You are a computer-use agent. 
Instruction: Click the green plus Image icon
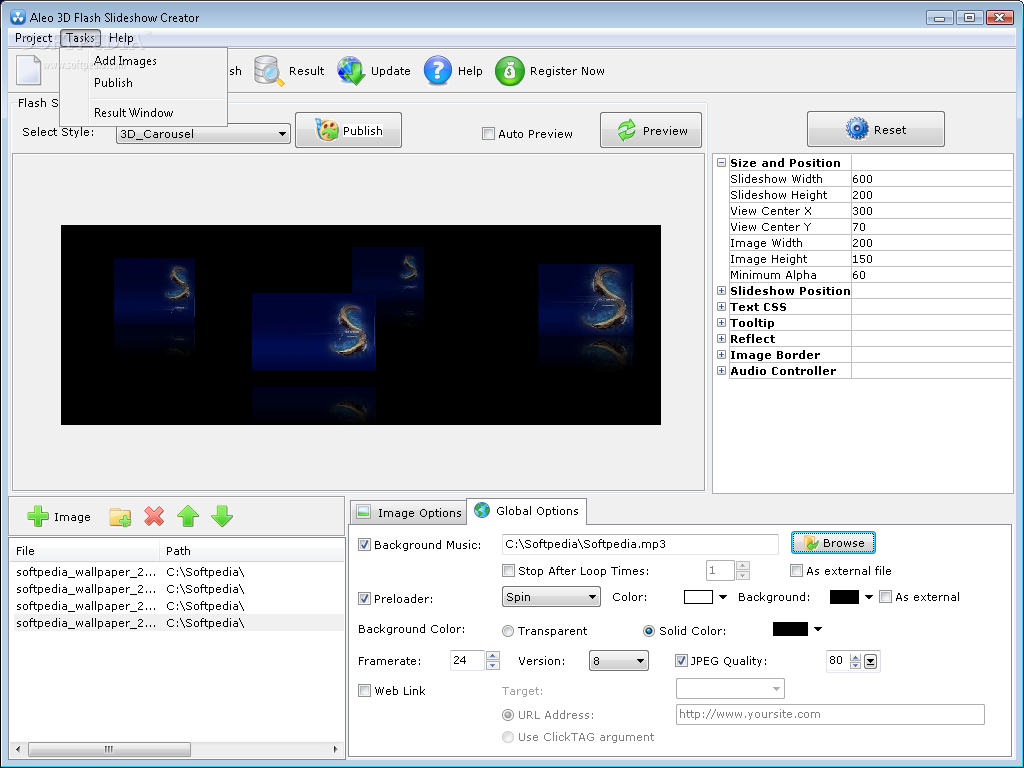[38, 516]
